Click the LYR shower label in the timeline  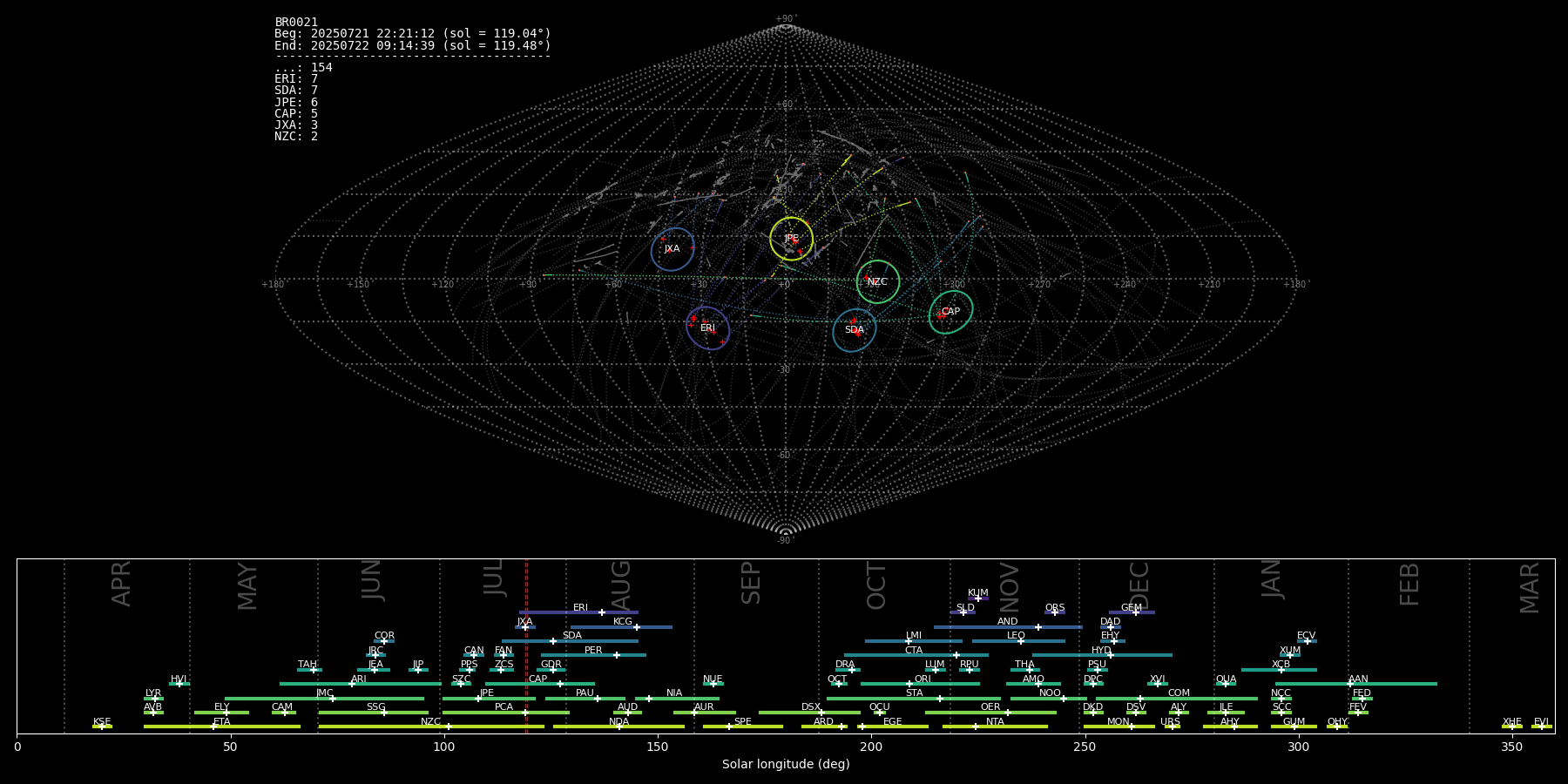tap(153, 693)
